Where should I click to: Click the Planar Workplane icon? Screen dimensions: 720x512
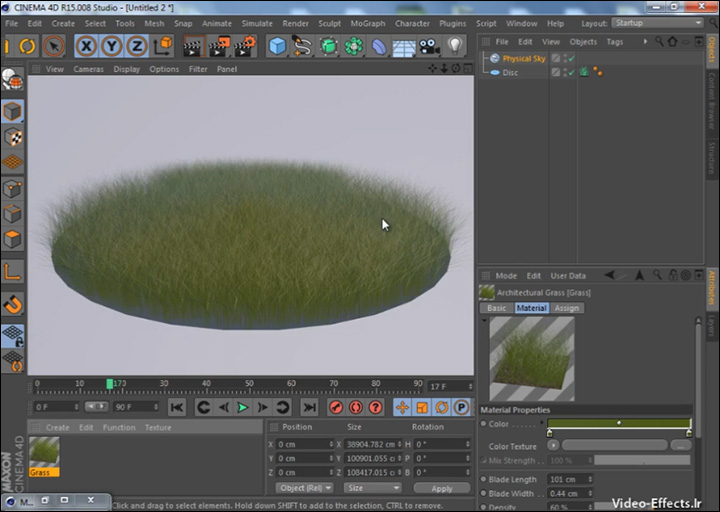click(12, 360)
